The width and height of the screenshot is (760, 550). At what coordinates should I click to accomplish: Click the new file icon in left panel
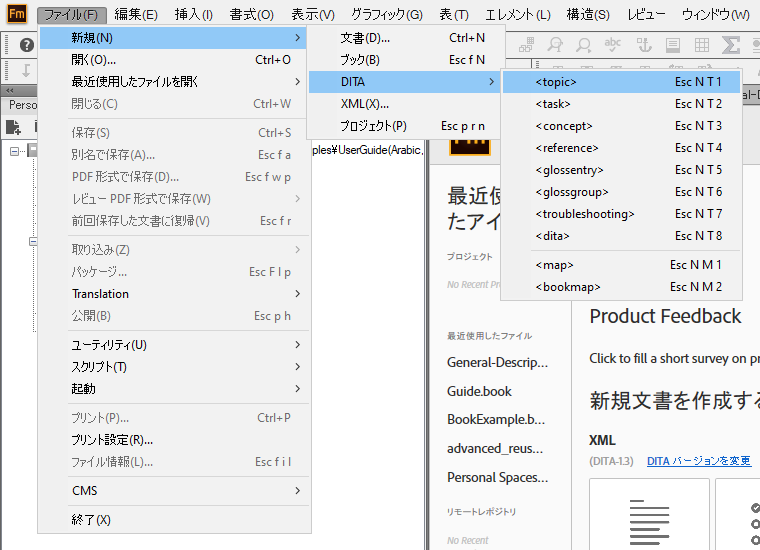13,127
